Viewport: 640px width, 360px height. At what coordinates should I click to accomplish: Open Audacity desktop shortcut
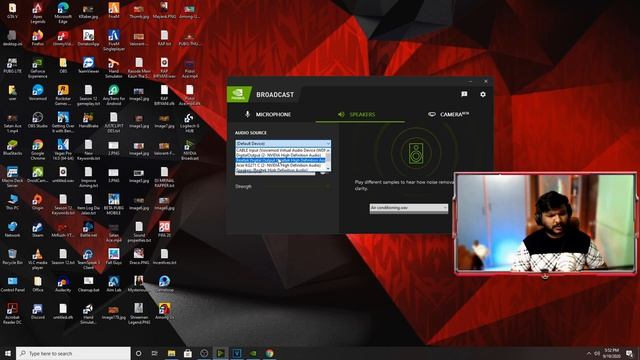point(63,284)
